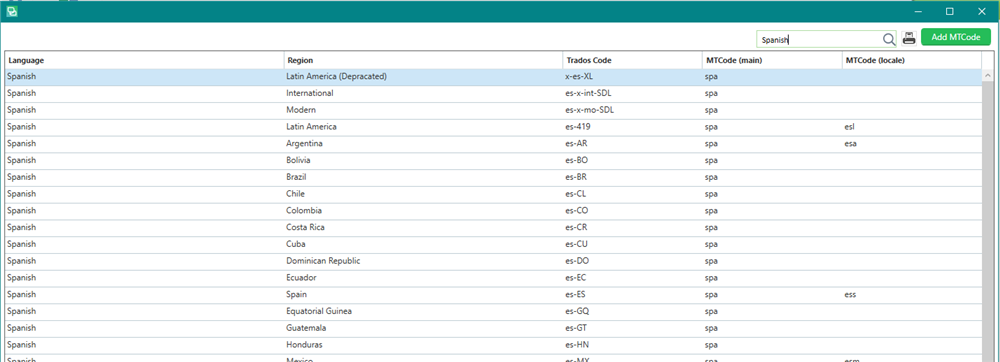Click the app logo in title bar
Viewport: 1000px width, 362px height.
click(12, 11)
